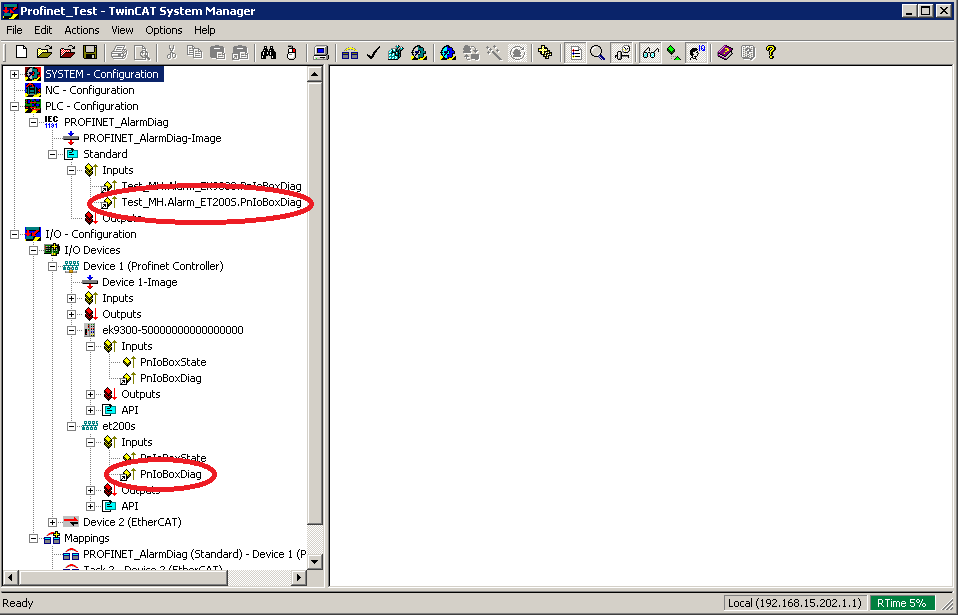Viewport: 958px width, 615px height.
Task: Collapse the et200s box node
Action: (71, 426)
